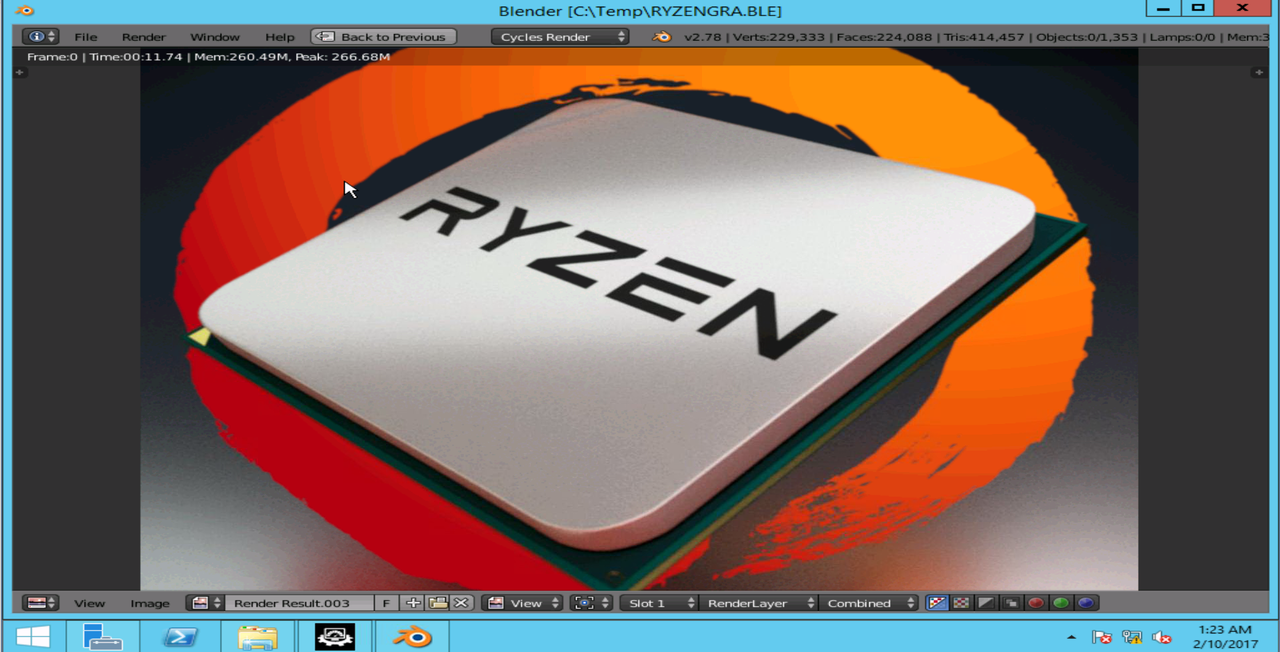Open Server Manager from taskbar
Image resolution: width=1280 pixels, height=652 pixels.
[102, 637]
